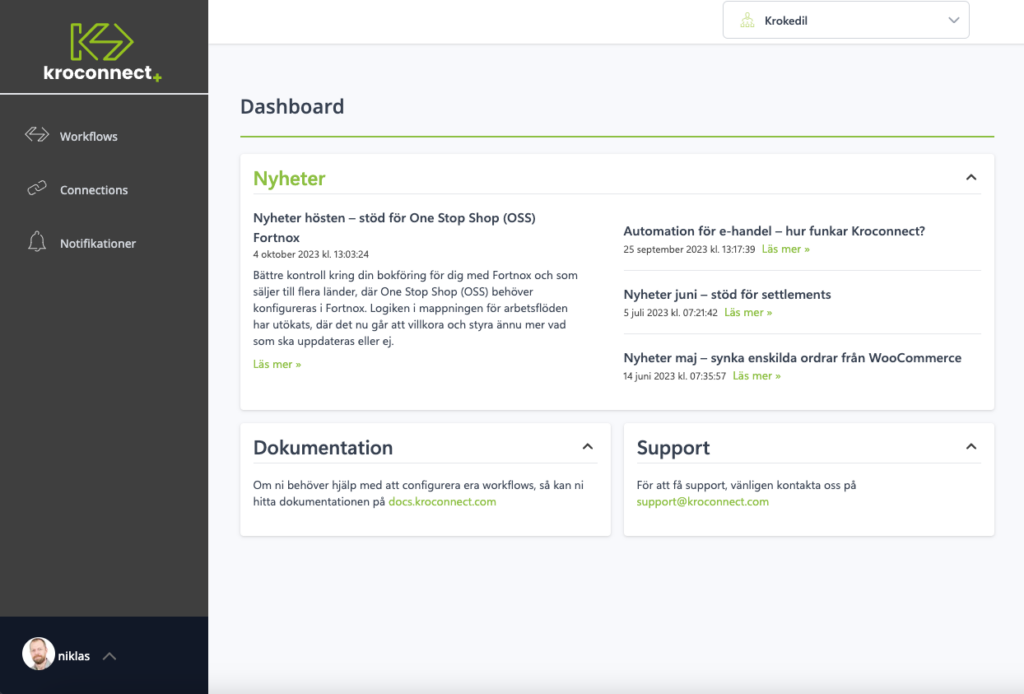This screenshot has width=1024, height=694.
Task: Click the Connections chain-link icon
Action: (37, 188)
